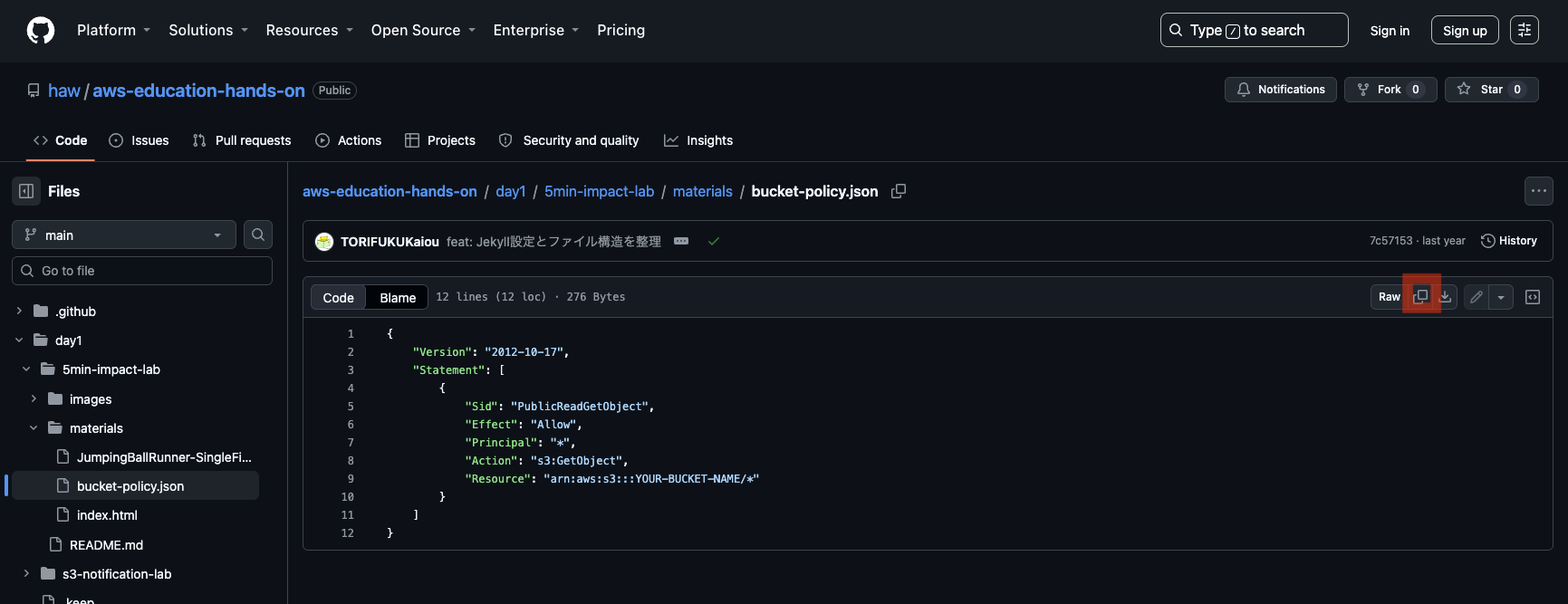Navigate to 5min-impact-lab in breadcrumb

[x=599, y=191]
